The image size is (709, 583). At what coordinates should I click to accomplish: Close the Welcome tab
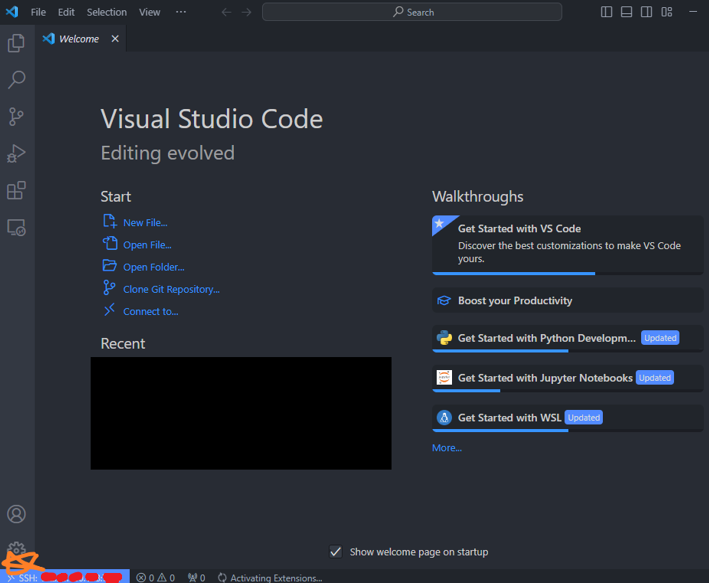[x=115, y=39]
